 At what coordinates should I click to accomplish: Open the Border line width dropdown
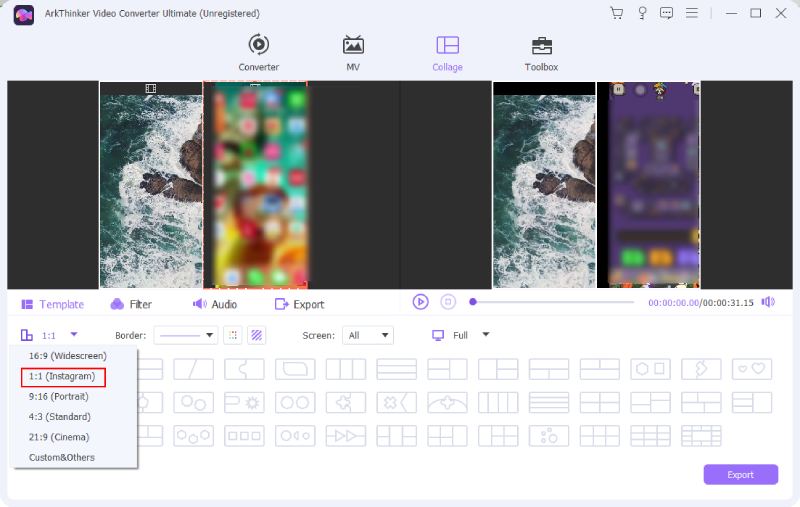tap(186, 335)
